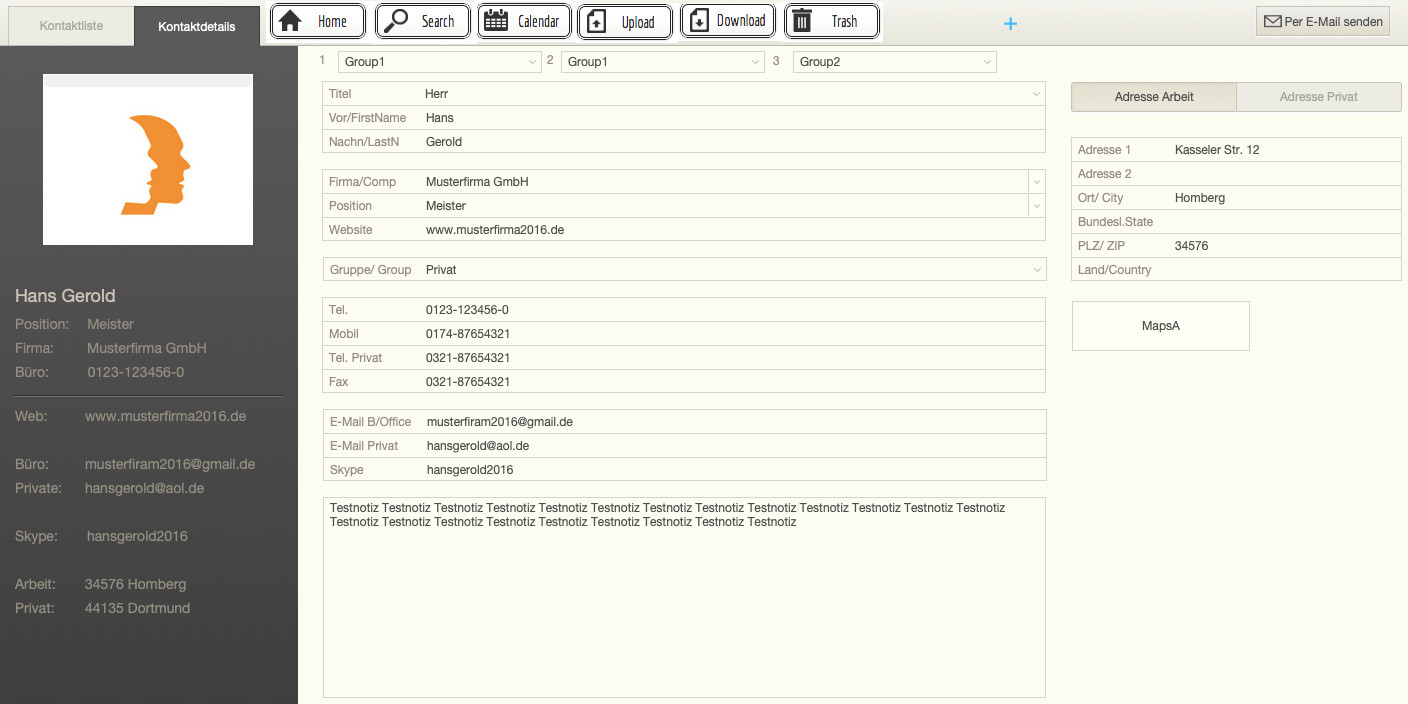Screen dimensions: 1408x704
Task: Expand the Firma/Comp dropdown arrow
Action: 1037,182
